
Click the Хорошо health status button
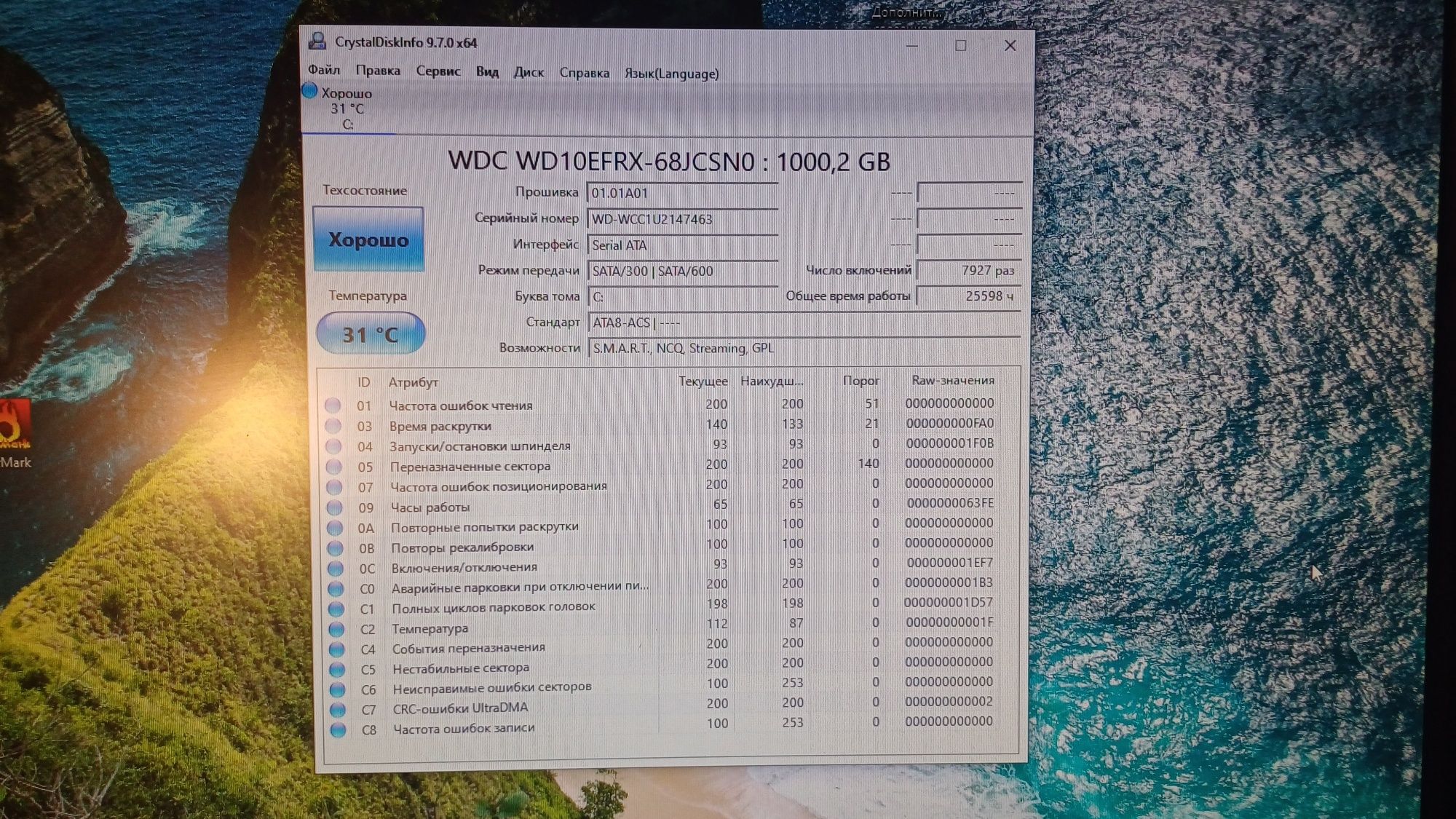pos(368,240)
